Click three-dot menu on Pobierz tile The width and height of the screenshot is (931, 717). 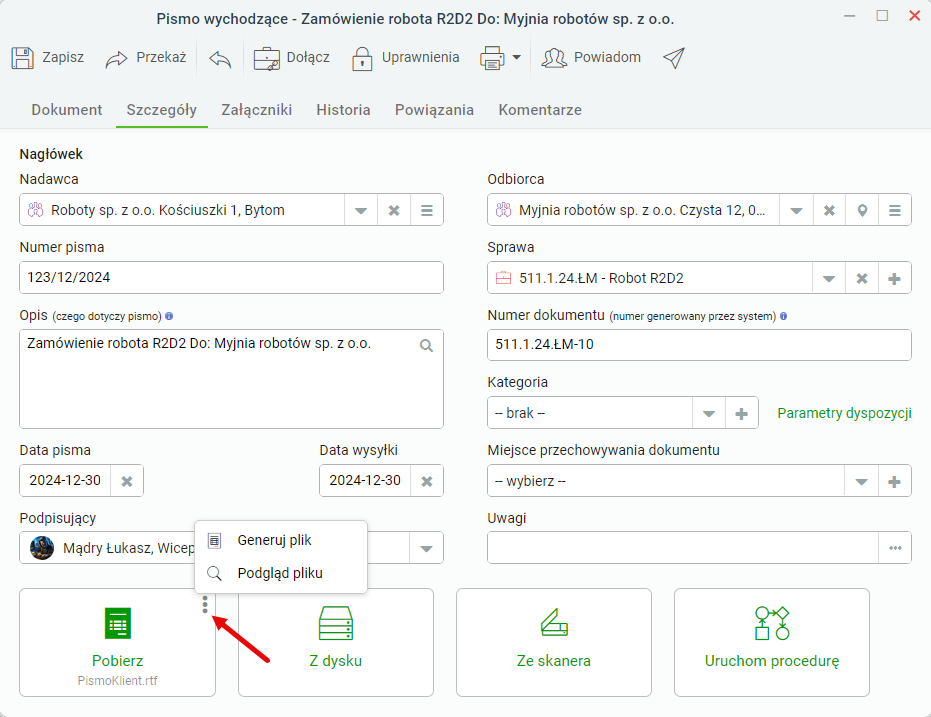click(205, 605)
